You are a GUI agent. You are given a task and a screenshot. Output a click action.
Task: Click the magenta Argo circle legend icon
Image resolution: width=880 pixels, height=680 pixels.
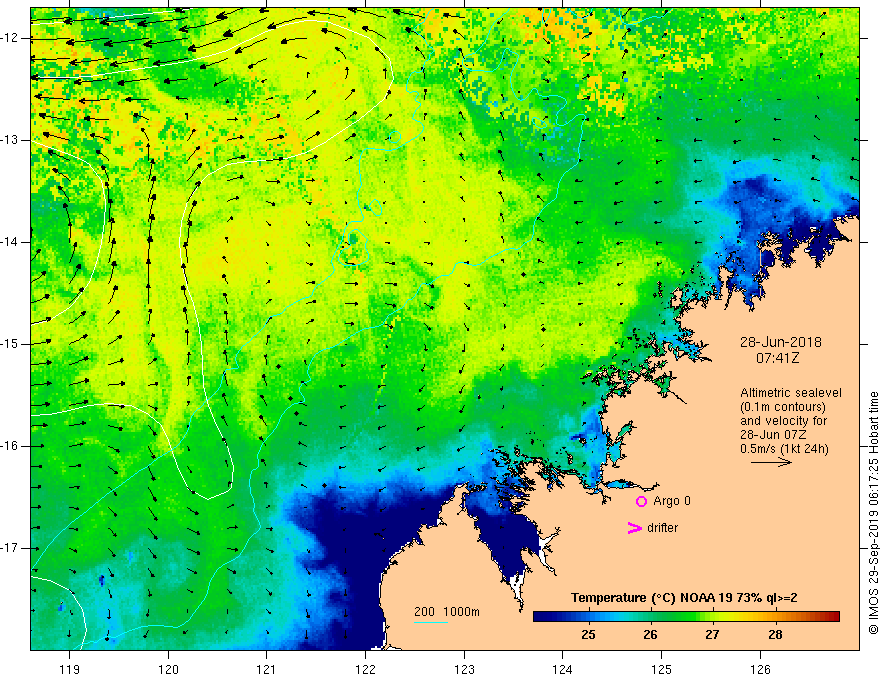[x=641, y=502]
